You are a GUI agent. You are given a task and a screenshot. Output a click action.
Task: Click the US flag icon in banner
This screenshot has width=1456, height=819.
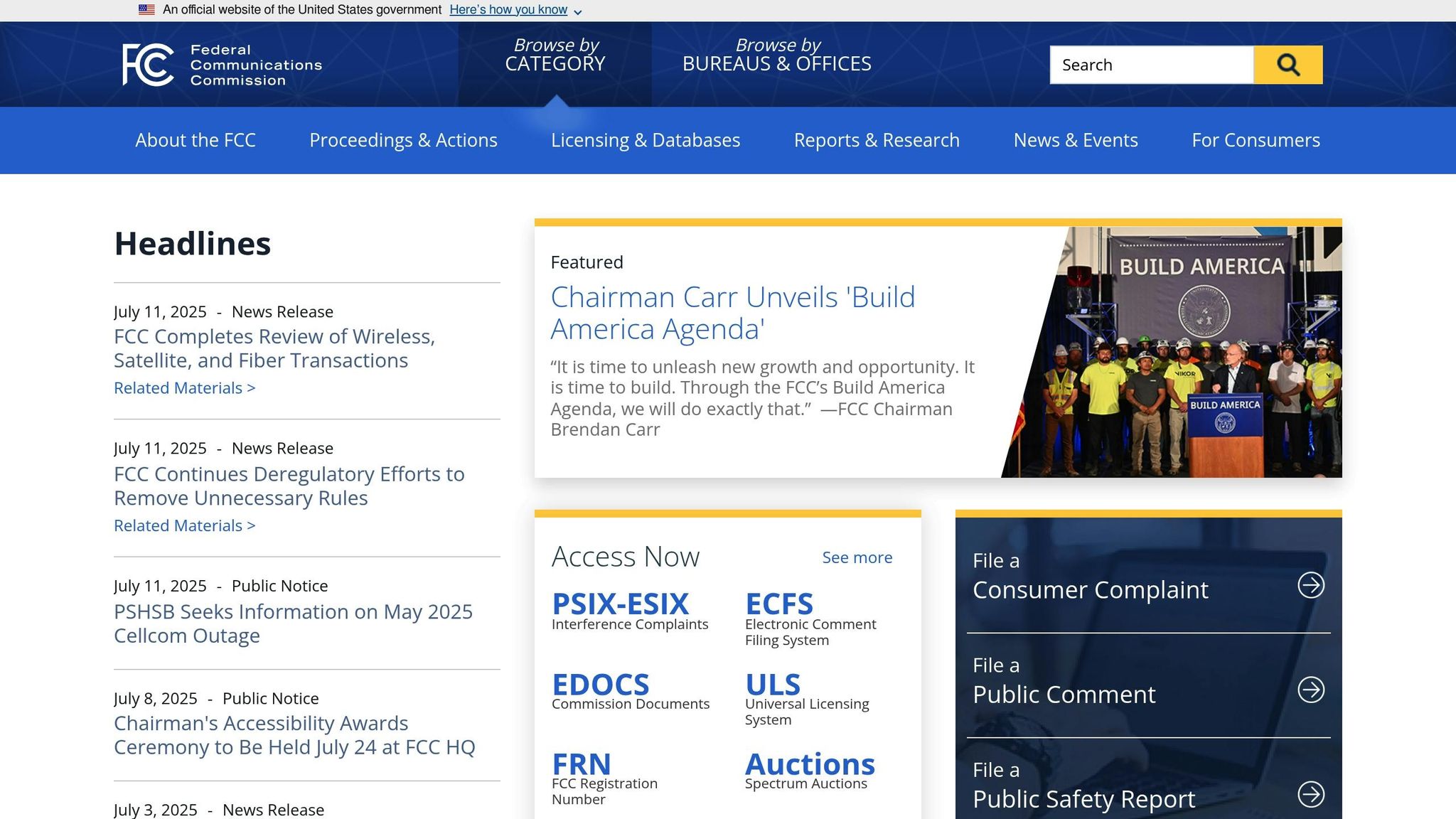click(x=146, y=10)
